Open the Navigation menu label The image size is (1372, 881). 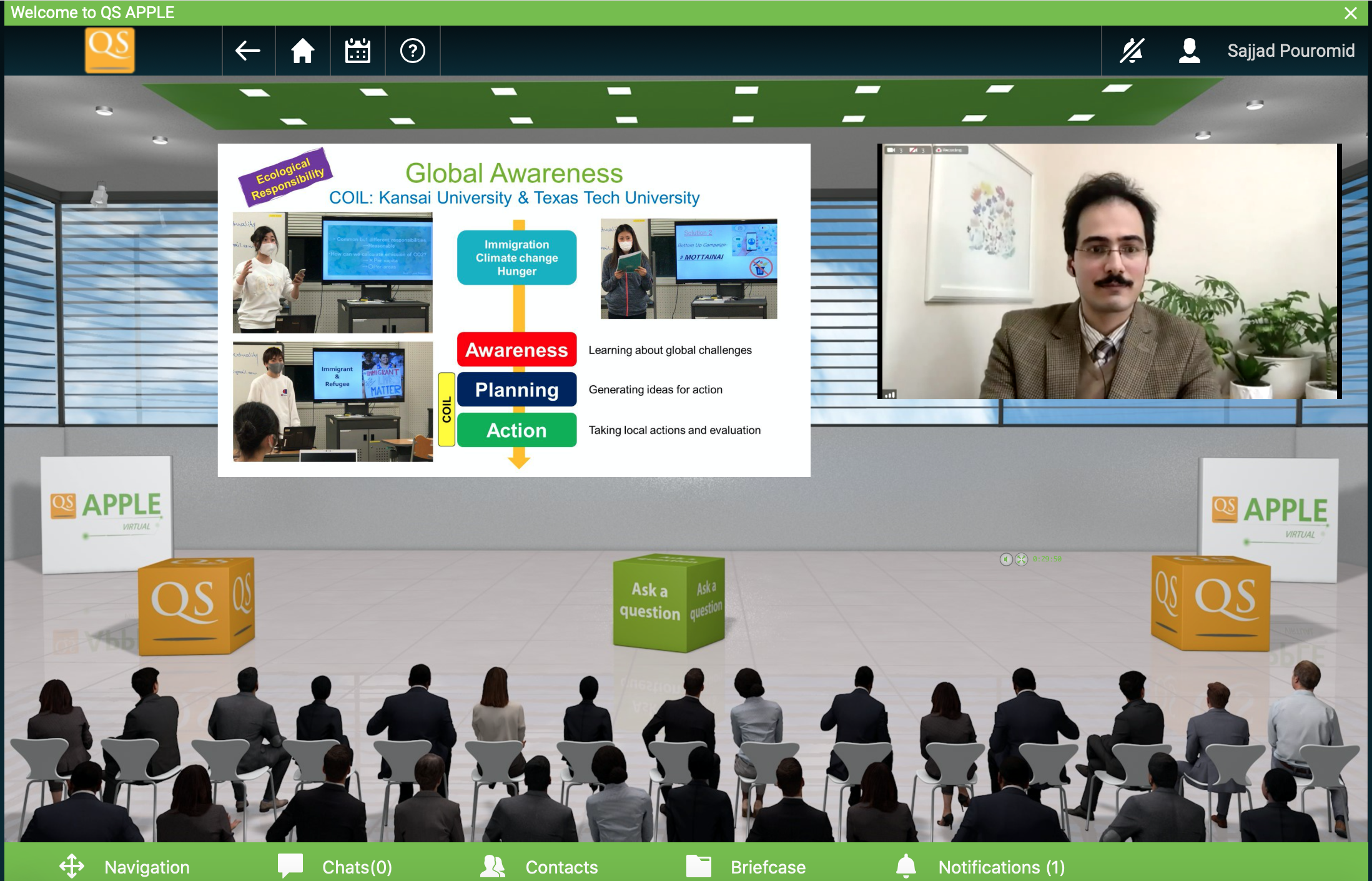147,867
